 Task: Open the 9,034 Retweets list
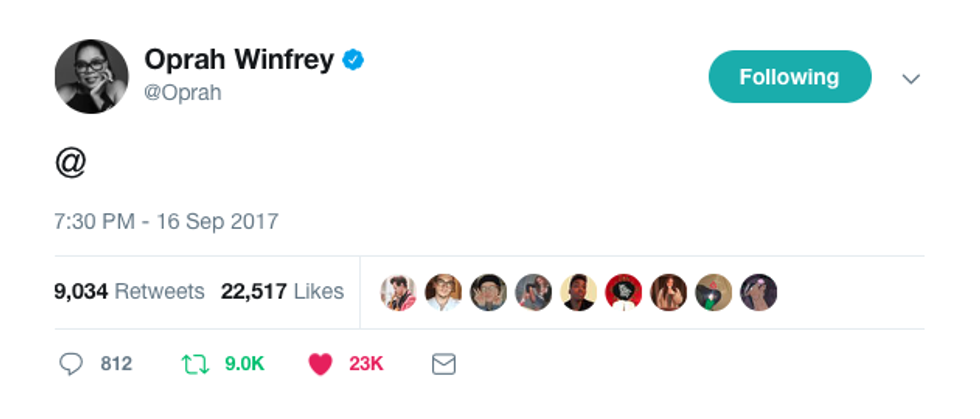(x=129, y=292)
